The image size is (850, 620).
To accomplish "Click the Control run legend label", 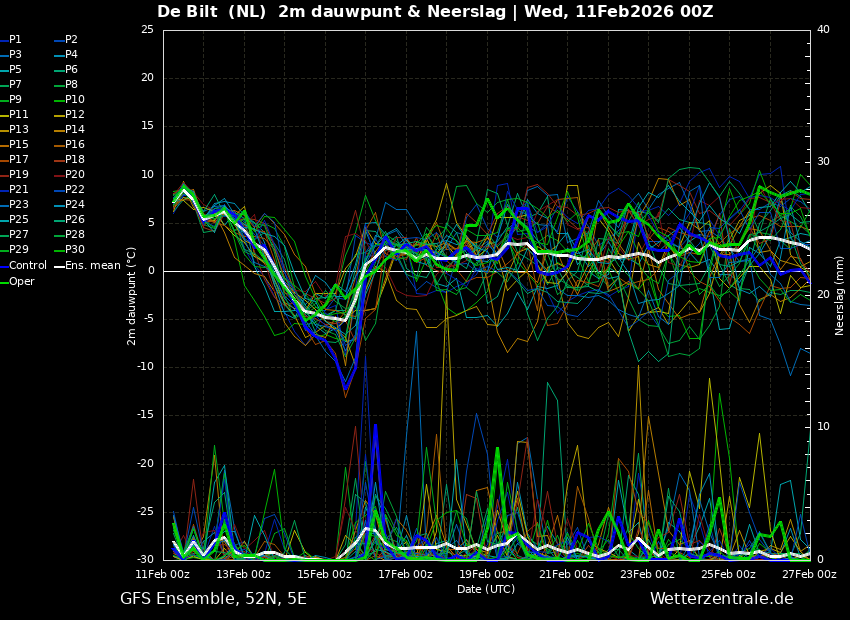I will pos(28,266).
